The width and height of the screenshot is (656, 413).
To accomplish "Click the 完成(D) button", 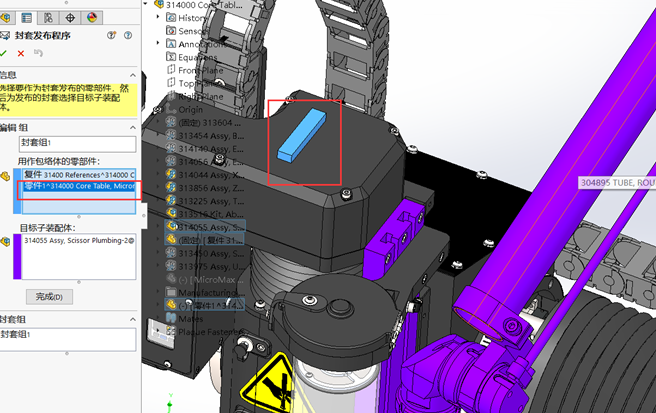I will [49, 297].
